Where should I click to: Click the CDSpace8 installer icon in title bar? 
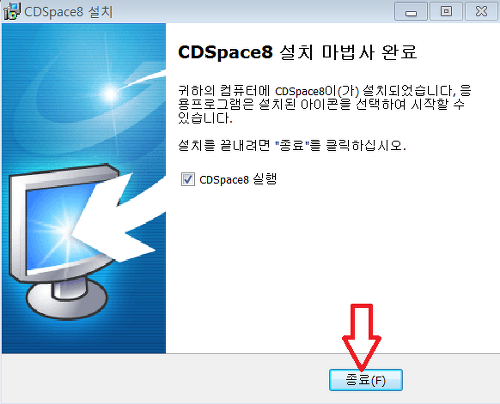click(x=12, y=11)
